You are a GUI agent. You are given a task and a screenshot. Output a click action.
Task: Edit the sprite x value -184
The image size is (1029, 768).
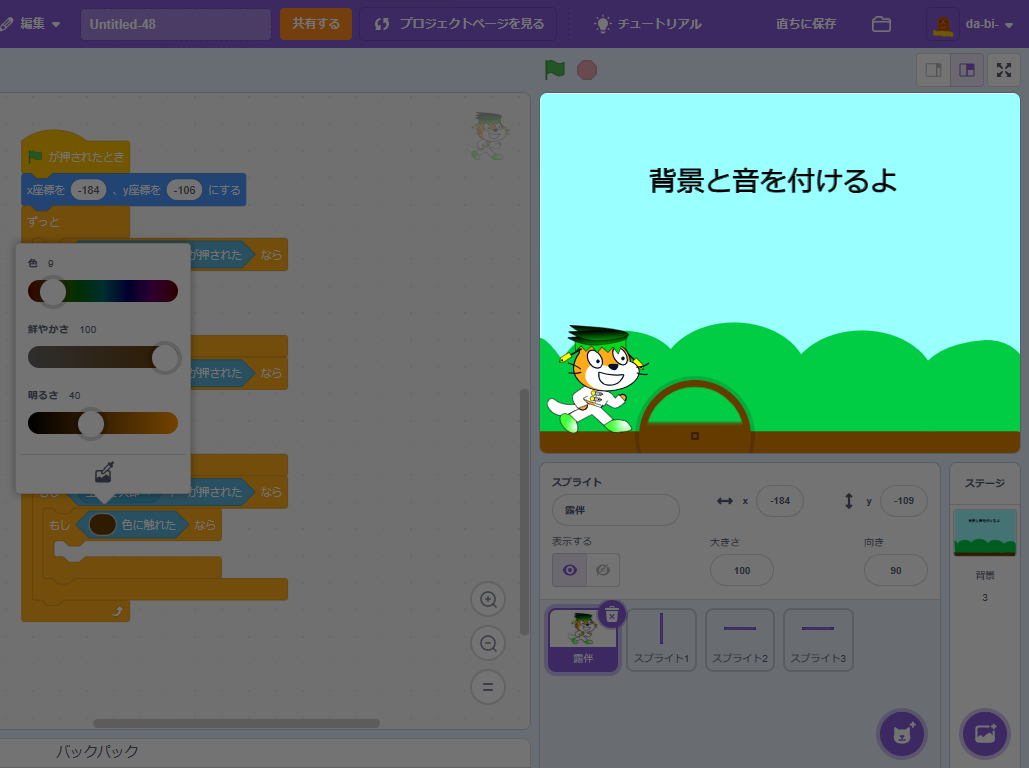tap(780, 501)
